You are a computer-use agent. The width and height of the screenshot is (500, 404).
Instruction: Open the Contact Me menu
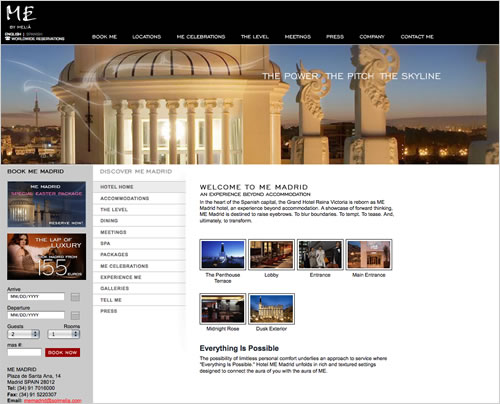(x=417, y=37)
